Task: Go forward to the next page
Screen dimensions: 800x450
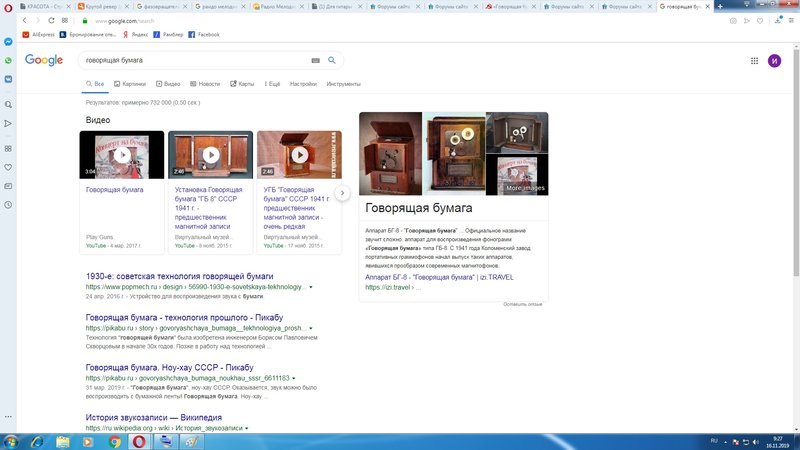Action: 37,20
